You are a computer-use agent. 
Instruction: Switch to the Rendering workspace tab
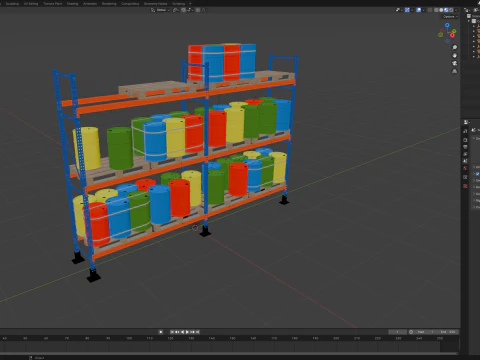109,4
